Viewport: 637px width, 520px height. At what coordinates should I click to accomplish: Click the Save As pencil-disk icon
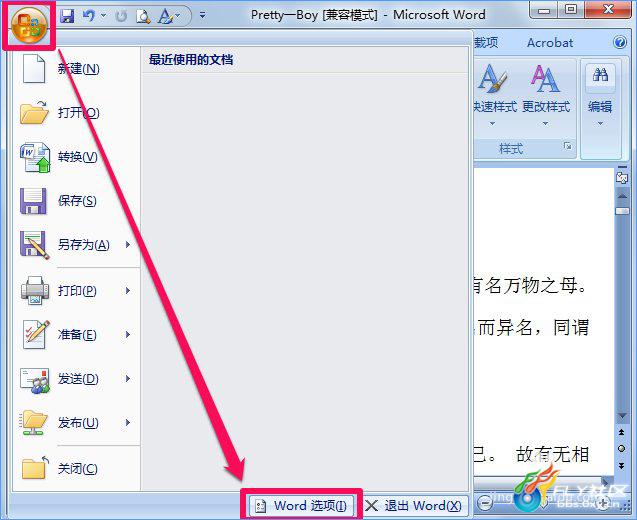tap(34, 245)
